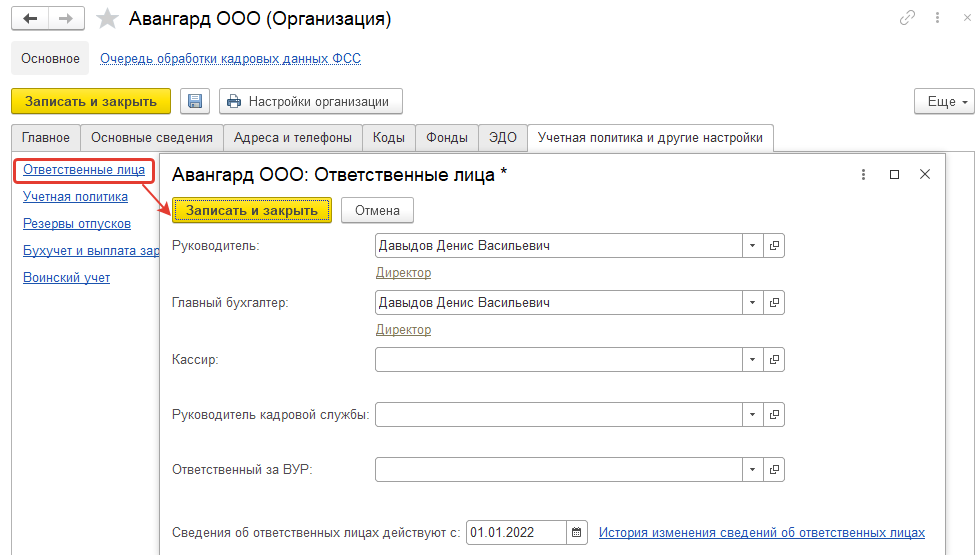Click the Ответственный за ВУР input field

(558, 469)
